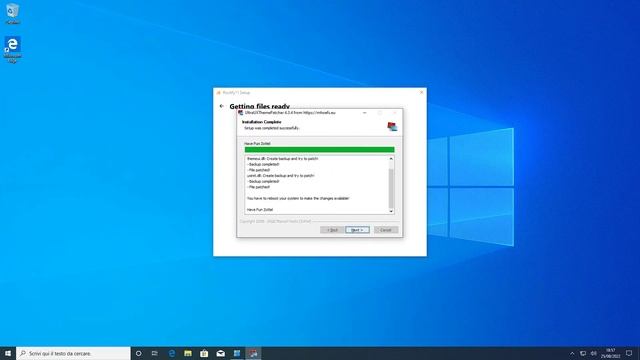Click the Cancel button in the installer

coord(386,230)
